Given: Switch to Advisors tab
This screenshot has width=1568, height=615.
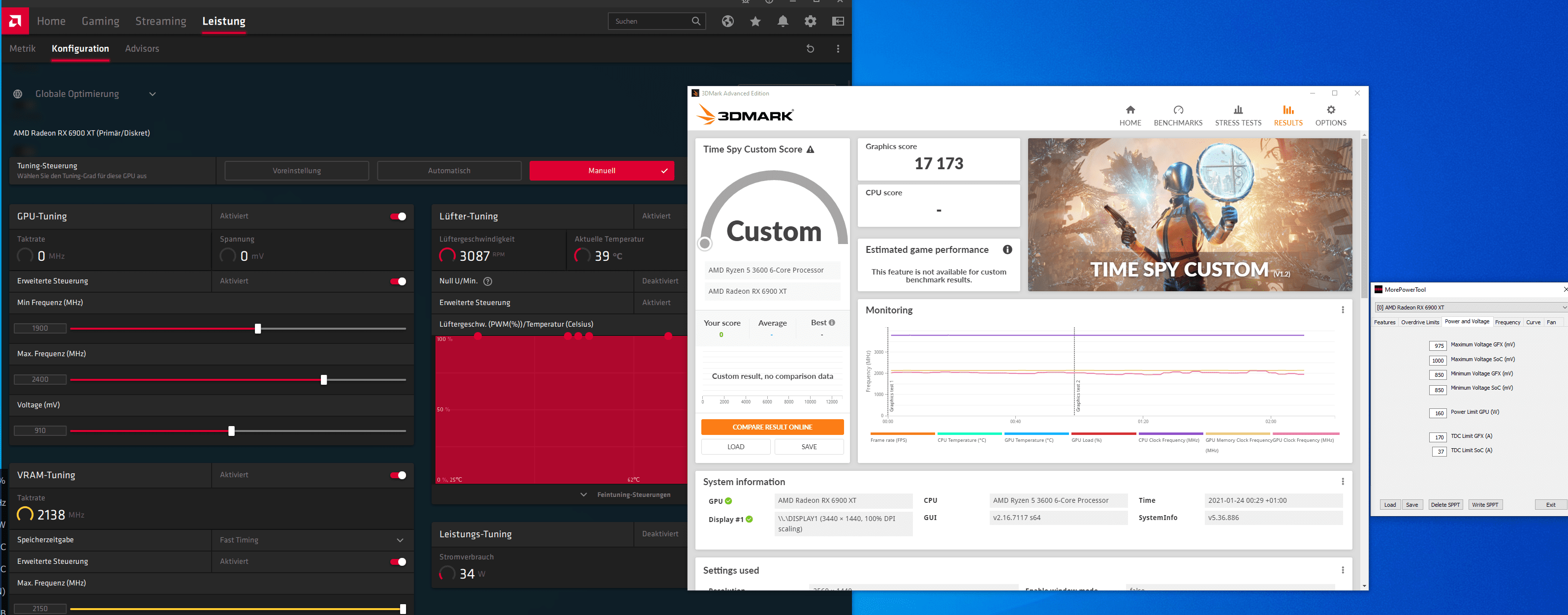Looking at the screenshot, I should click(x=142, y=49).
